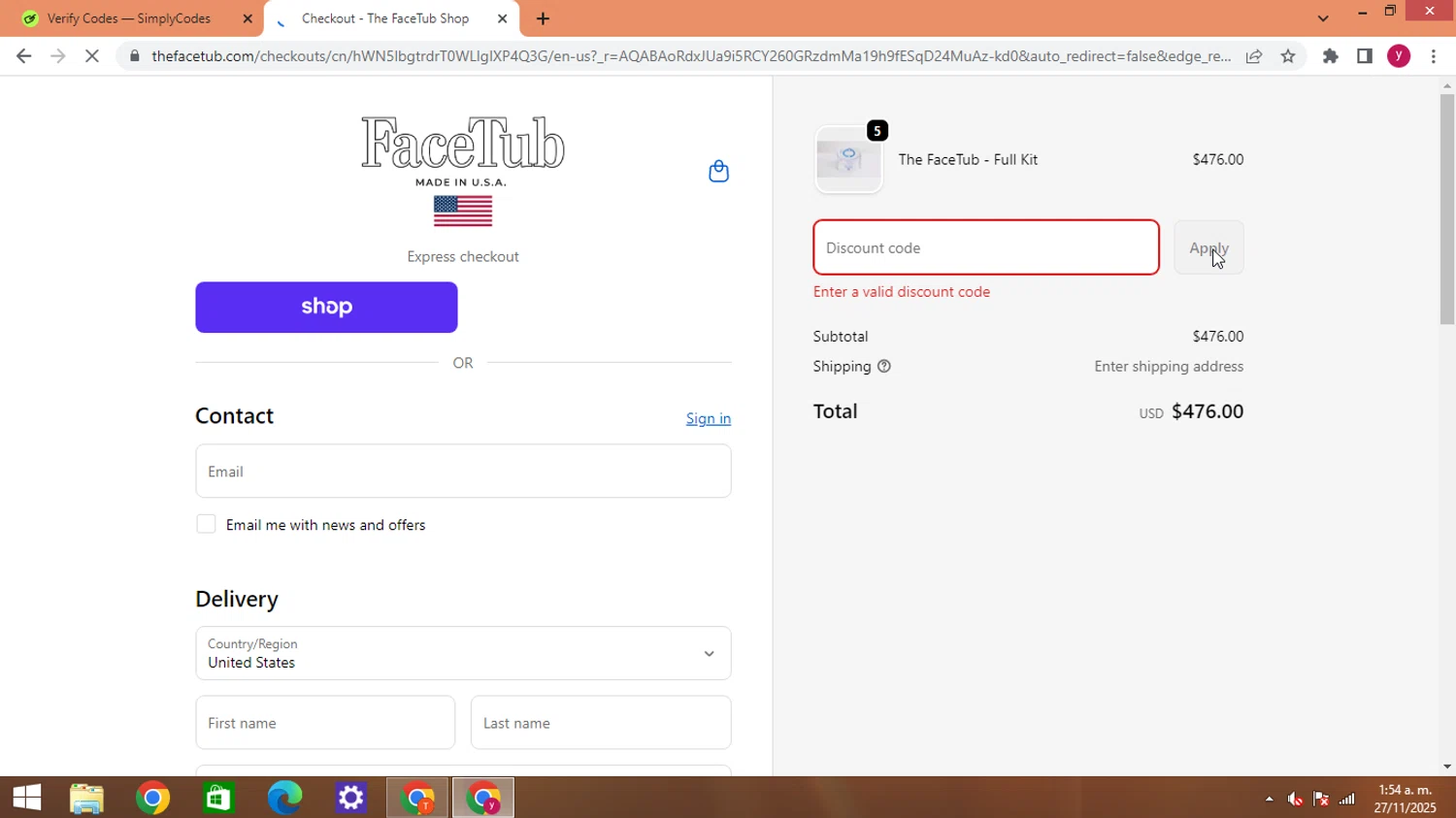This screenshot has width=1456, height=818.
Task: Show hidden system tray icons
Action: coord(1269,799)
